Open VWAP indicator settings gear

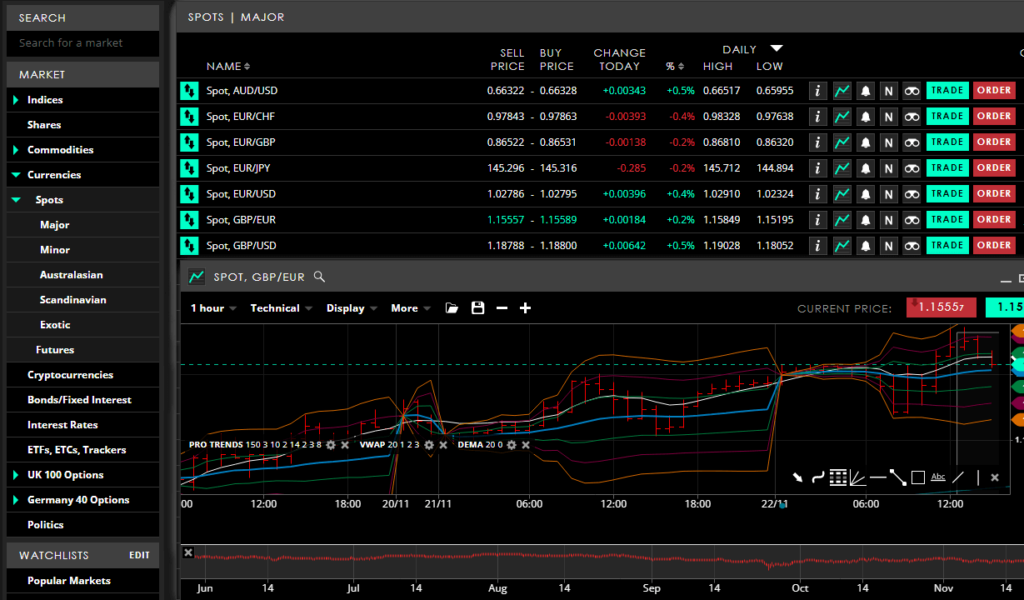(428, 445)
